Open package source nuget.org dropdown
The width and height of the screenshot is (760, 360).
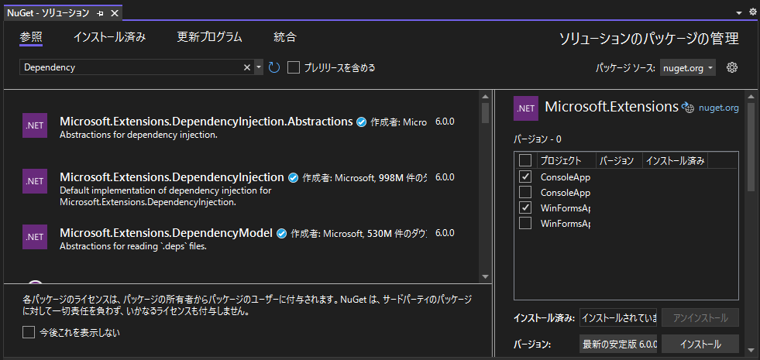(x=688, y=68)
